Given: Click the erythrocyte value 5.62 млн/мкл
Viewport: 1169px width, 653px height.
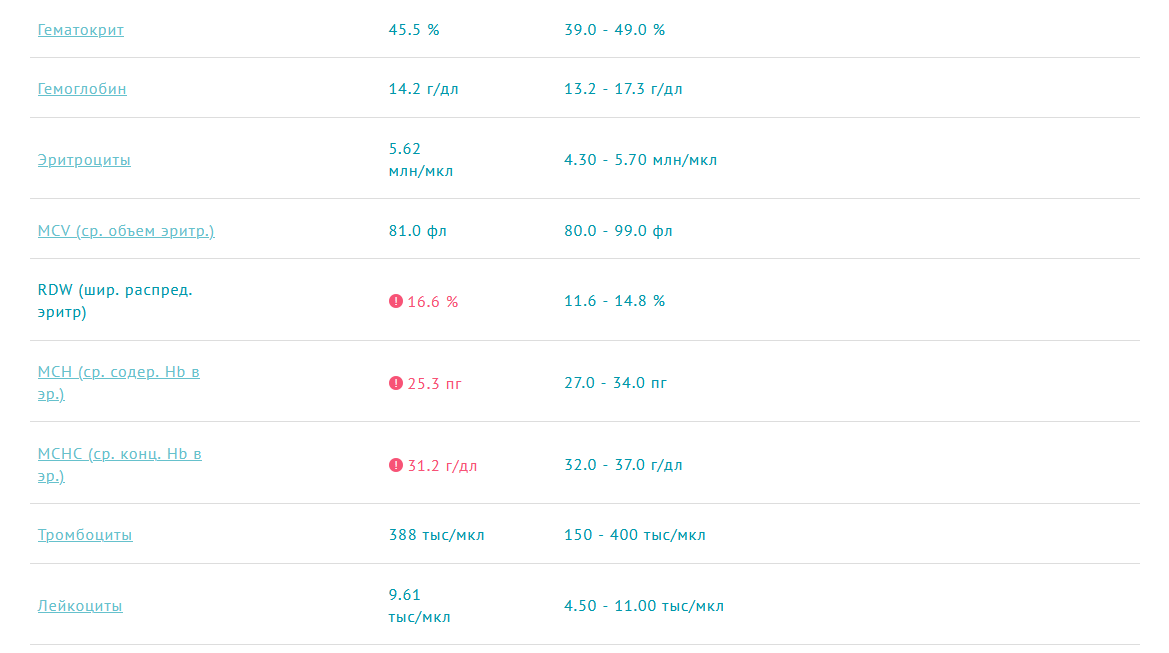Looking at the screenshot, I should click(x=420, y=160).
